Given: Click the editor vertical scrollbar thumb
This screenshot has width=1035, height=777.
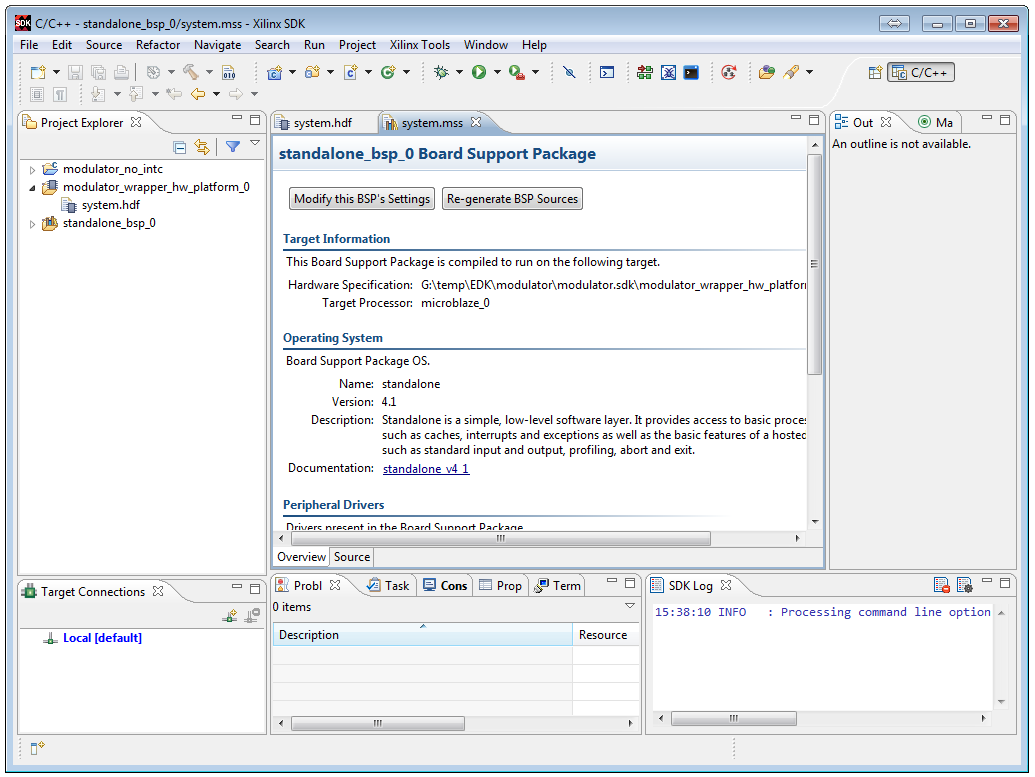Looking at the screenshot, I should point(815,264).
